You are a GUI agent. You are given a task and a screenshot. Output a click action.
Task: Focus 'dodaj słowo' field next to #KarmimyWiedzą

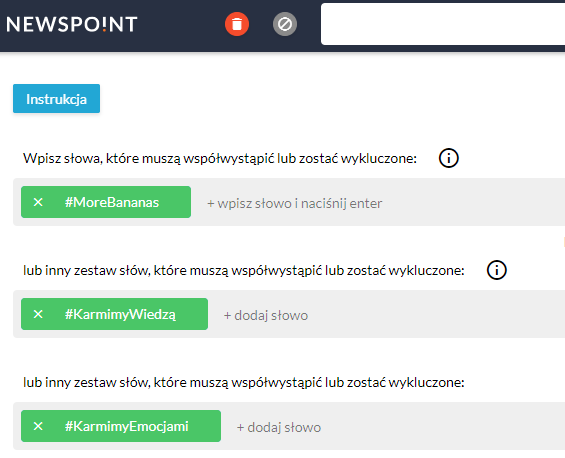coord(266,315)
